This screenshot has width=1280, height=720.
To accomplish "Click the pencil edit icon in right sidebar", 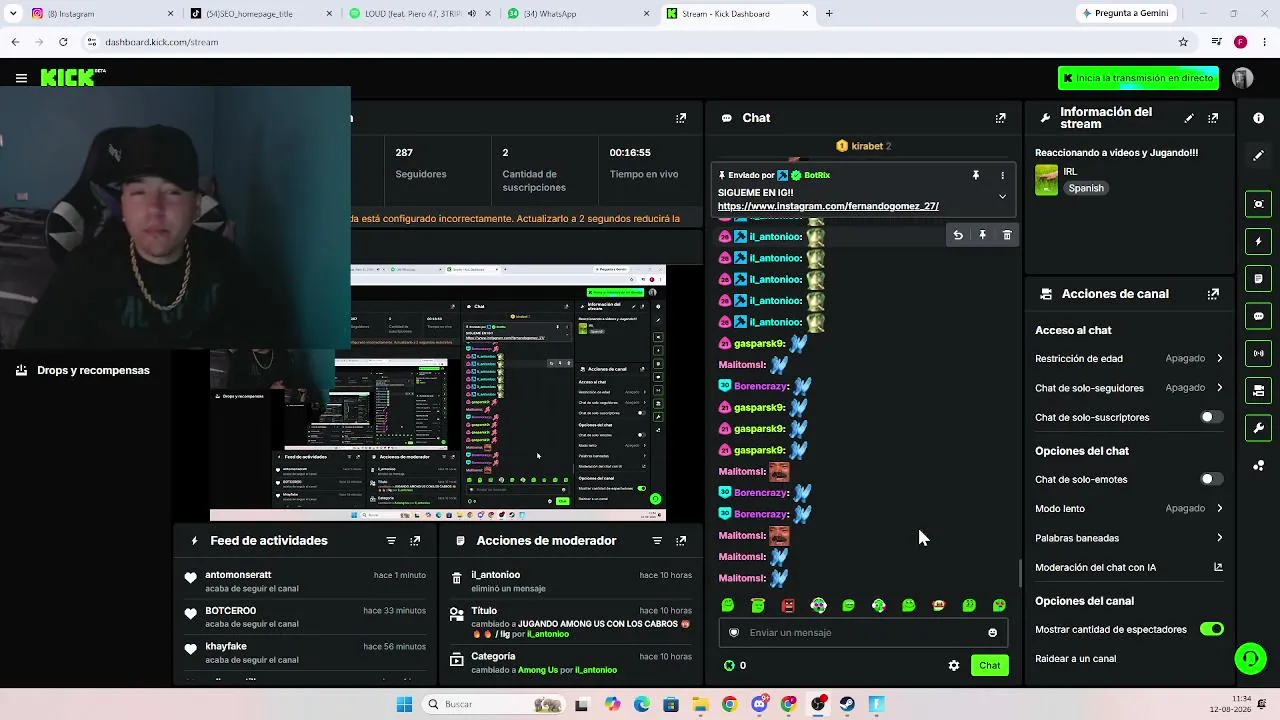I will click(1258, 155).
